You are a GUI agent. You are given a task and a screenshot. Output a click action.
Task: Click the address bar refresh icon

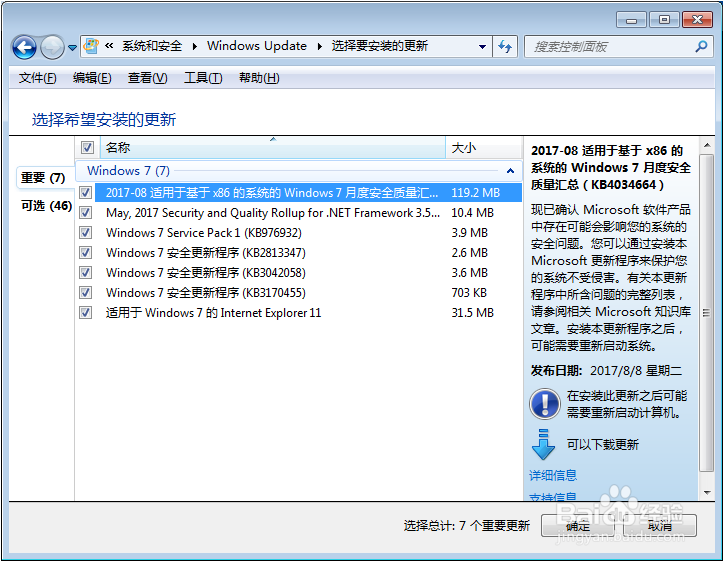click(x=505, y=47)
